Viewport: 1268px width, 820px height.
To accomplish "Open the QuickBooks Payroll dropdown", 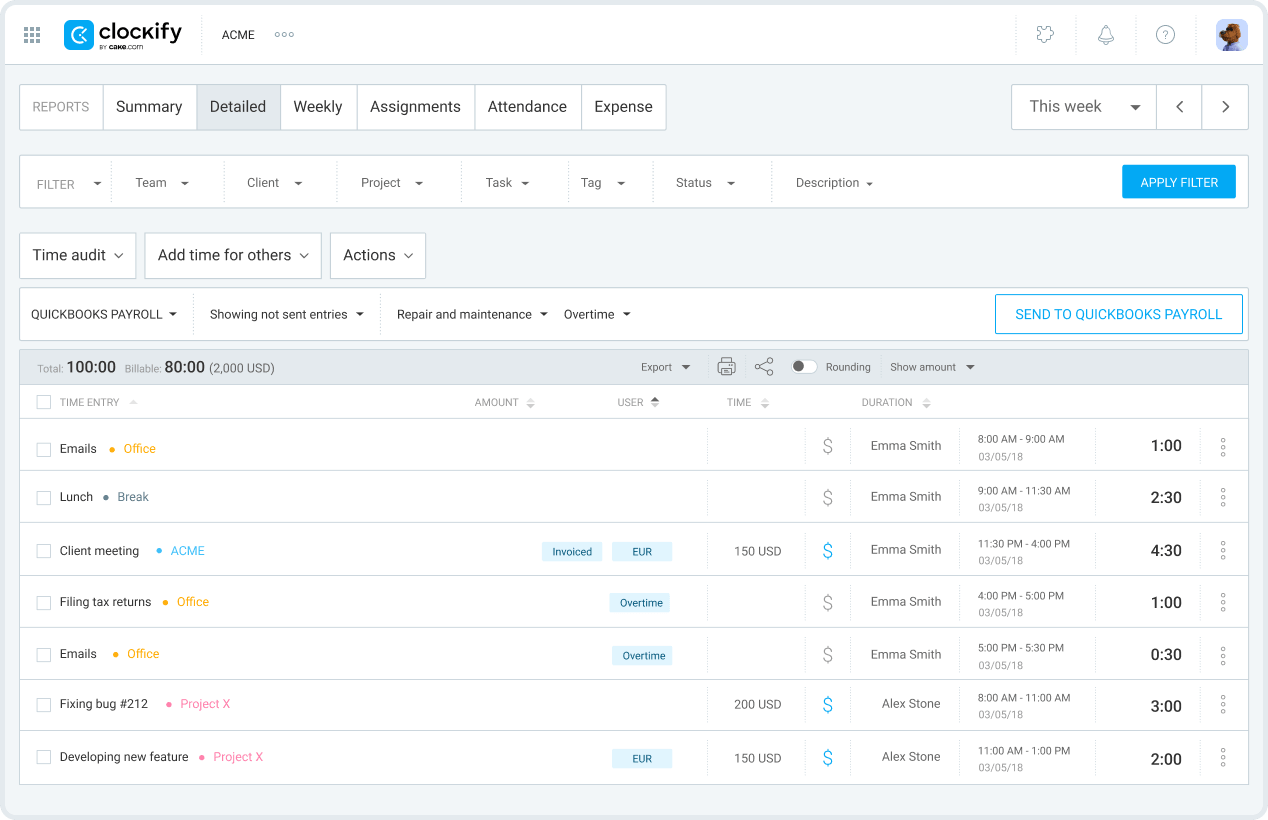I will pyautogui.click(x=104, y=314).
